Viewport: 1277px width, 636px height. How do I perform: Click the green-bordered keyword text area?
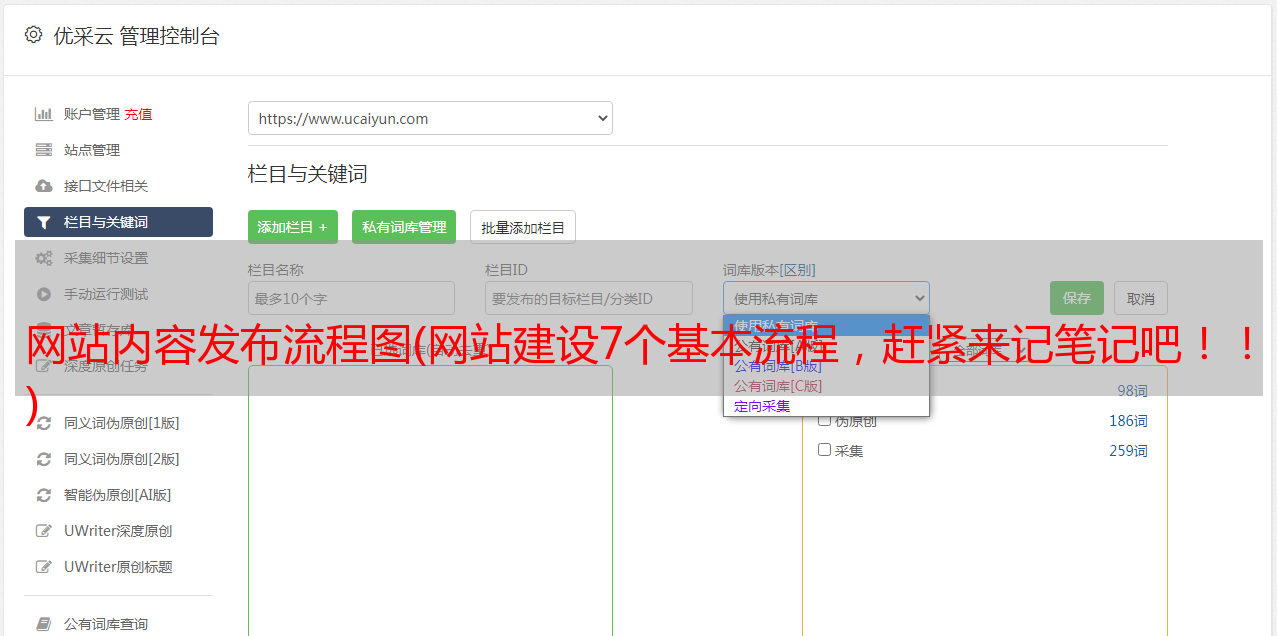[x=430, y=500]
